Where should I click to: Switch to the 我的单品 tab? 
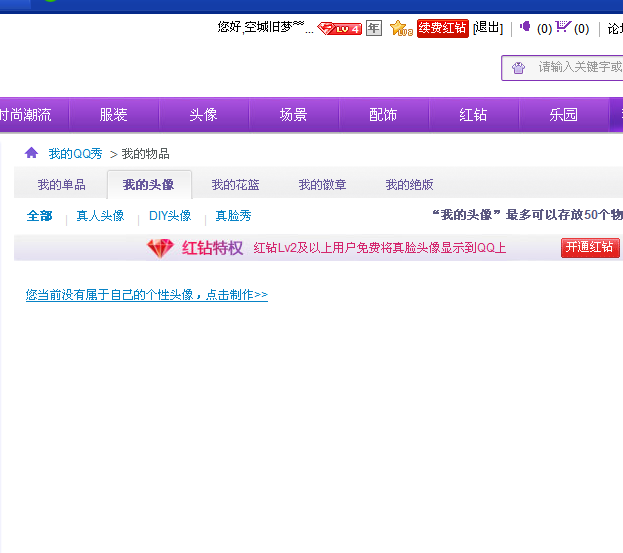(x=62, y=185)
